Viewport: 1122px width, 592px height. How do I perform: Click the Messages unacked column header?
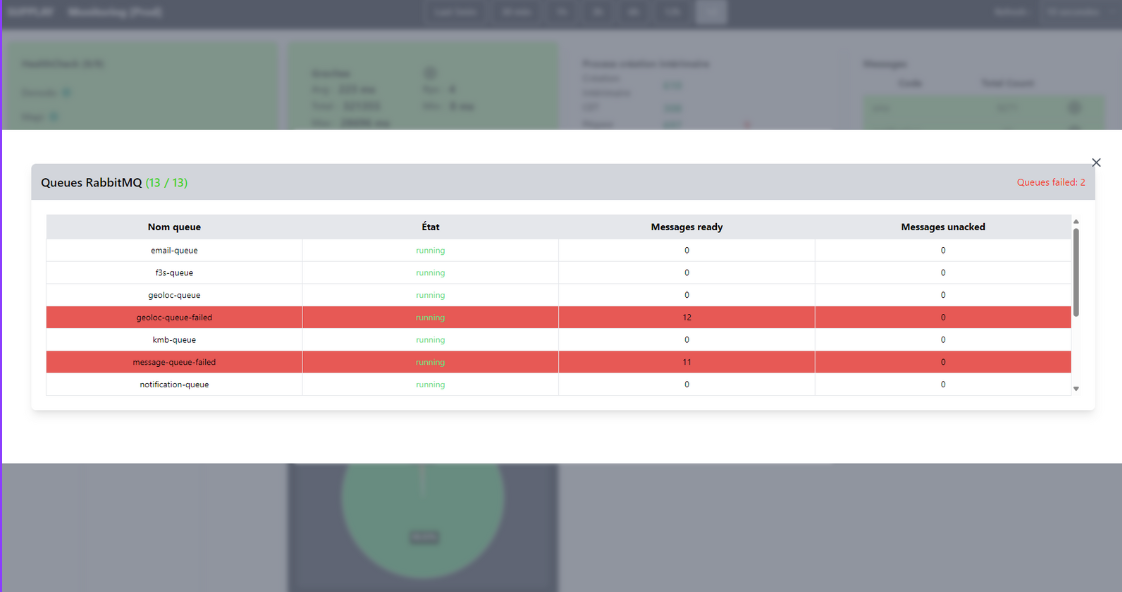point(942,227)
